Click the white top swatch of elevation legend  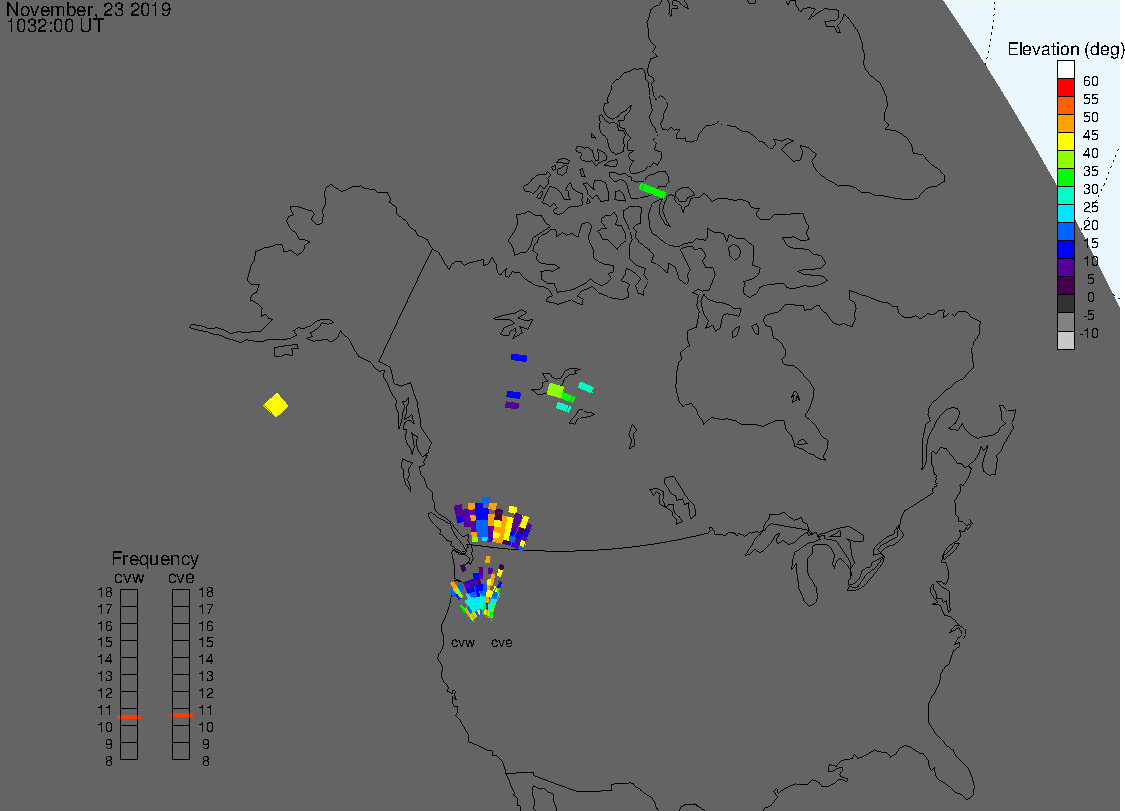(x=1065, y=70)
